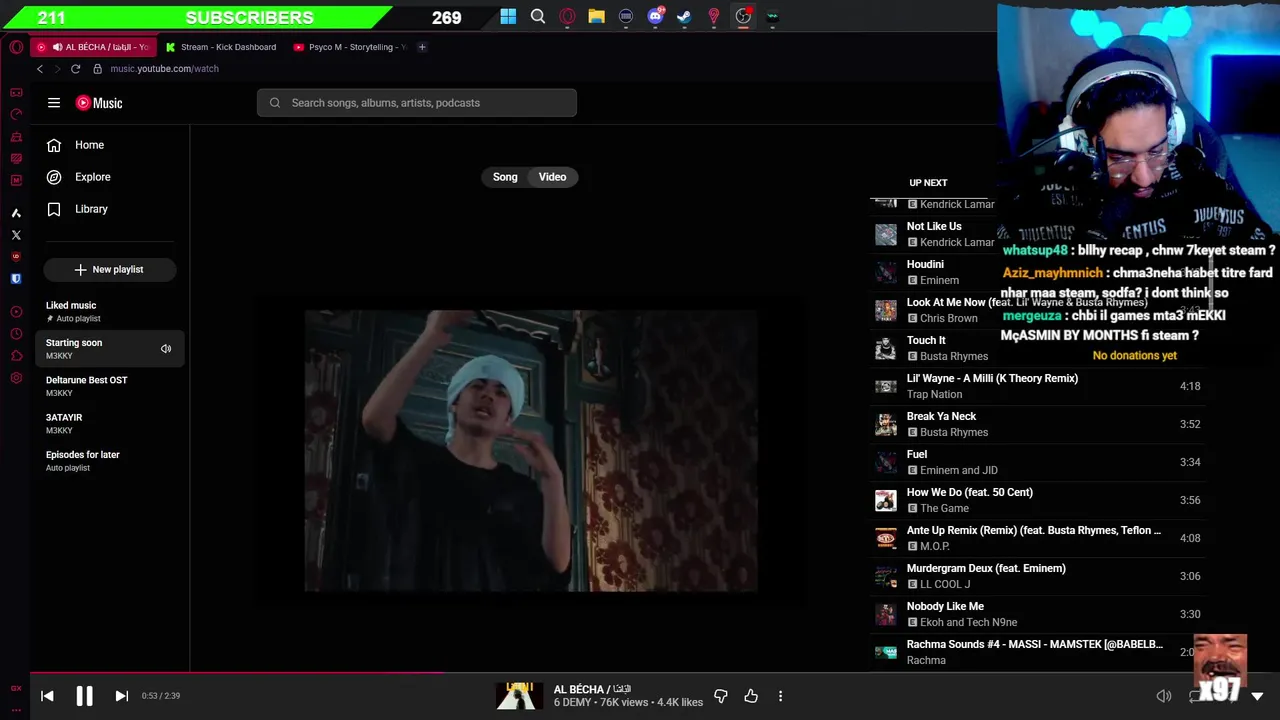Open the Deltarune Best OST playlist

click(x=110, y=386)
